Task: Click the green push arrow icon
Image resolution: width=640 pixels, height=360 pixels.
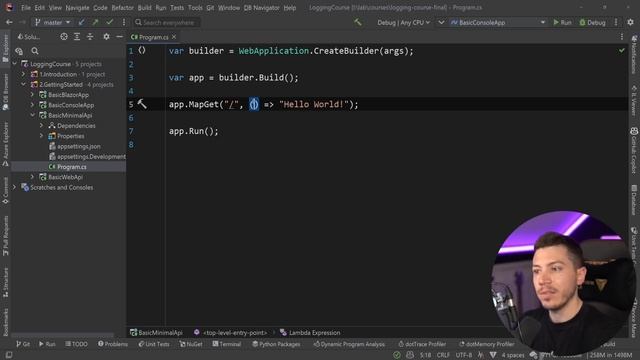Action: point(96,22)
